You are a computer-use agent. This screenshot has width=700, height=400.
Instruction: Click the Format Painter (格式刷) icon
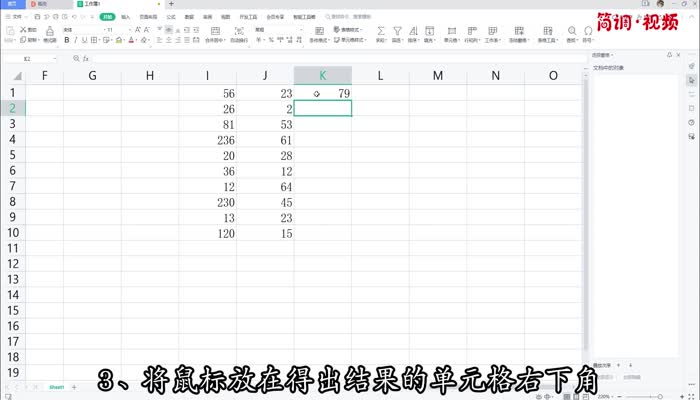(48, 31)
